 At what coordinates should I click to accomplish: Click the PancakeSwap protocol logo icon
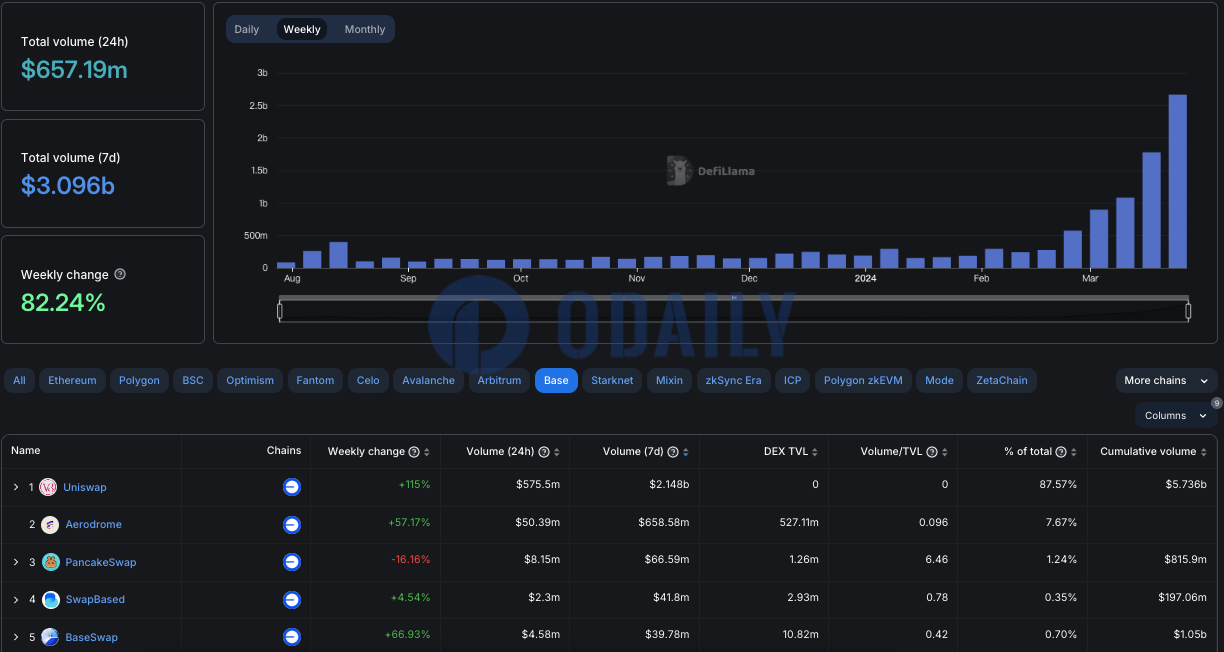coord(50,562)
